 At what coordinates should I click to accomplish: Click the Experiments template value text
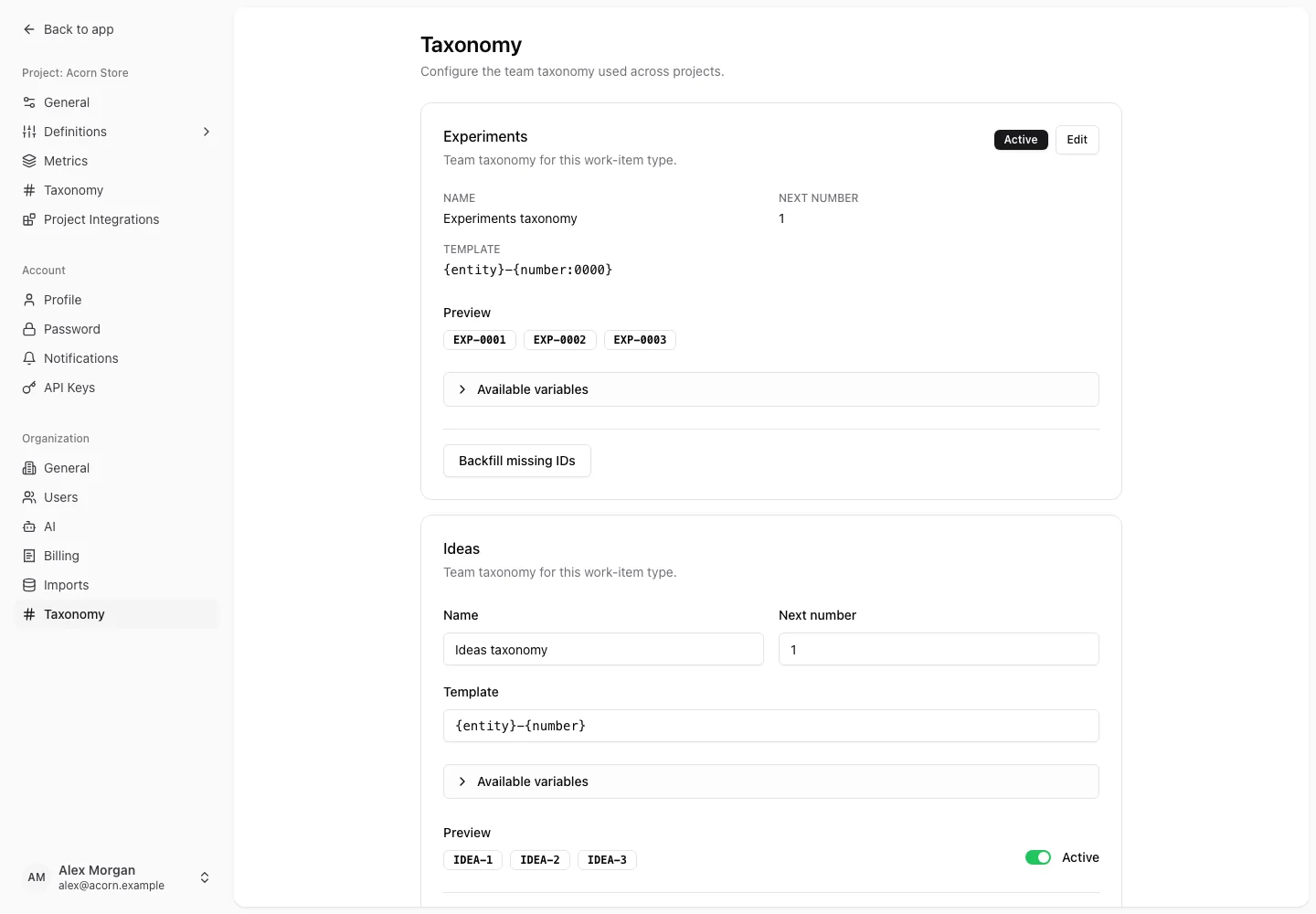(528, 270)
